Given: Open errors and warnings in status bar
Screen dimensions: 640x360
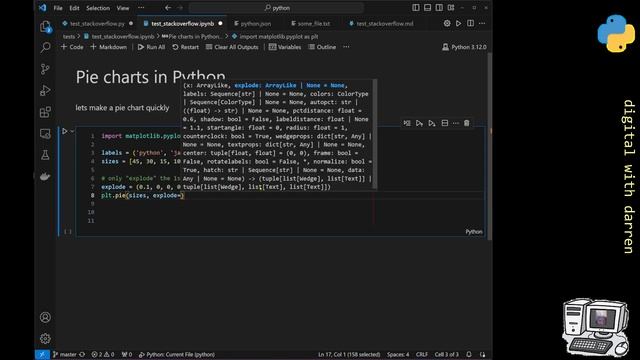Looking at the screenshot, I should (103, 355).
